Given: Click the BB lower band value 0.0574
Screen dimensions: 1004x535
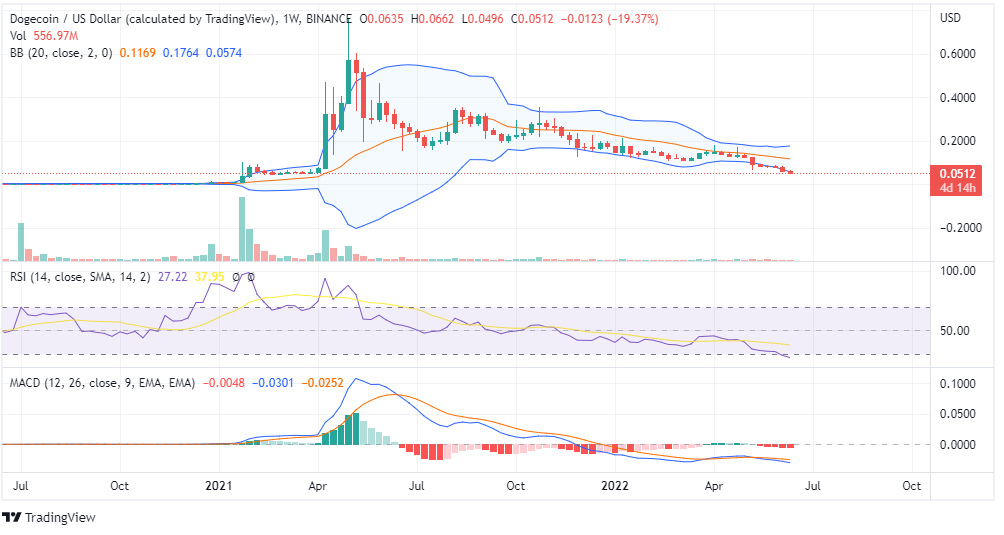Looking at the screenshot, I should tap(223, 52).
